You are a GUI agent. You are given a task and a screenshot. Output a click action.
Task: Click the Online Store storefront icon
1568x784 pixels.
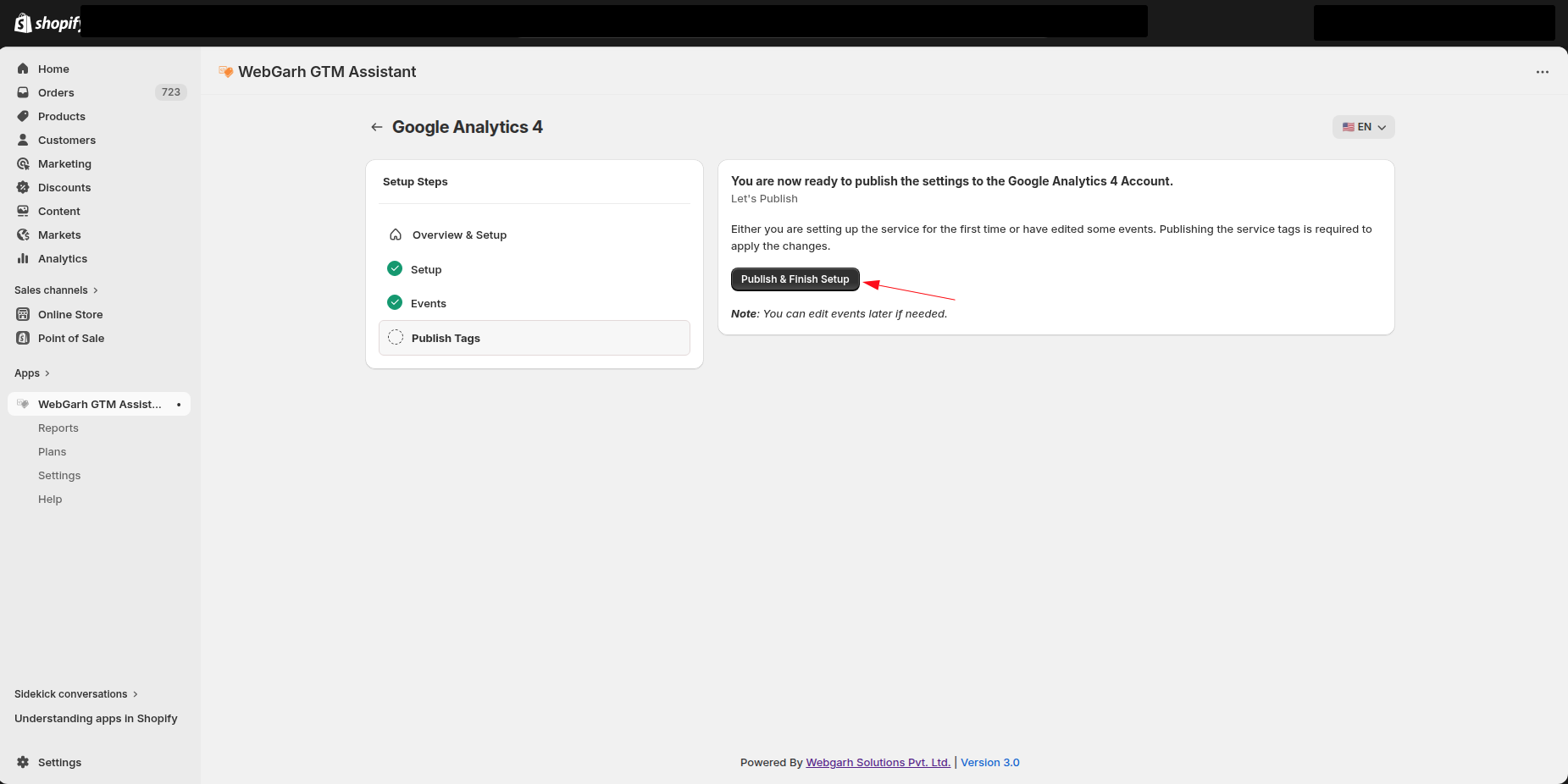23,314
